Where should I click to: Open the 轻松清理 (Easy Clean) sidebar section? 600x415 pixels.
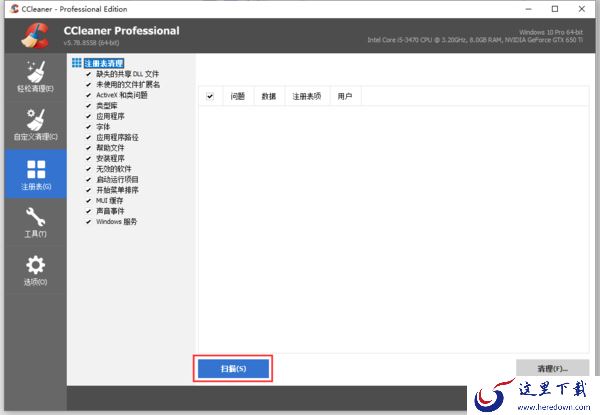tap(35, 76)
